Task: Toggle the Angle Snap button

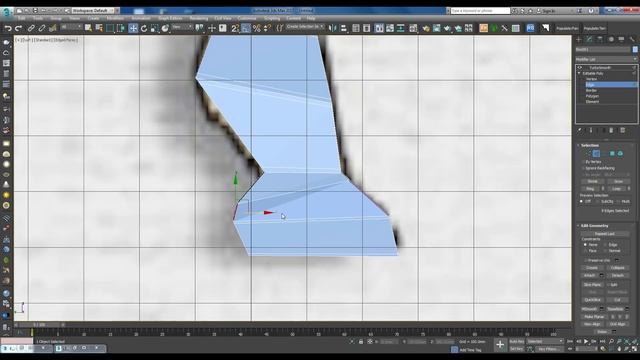Action: (x=245, y=28)
